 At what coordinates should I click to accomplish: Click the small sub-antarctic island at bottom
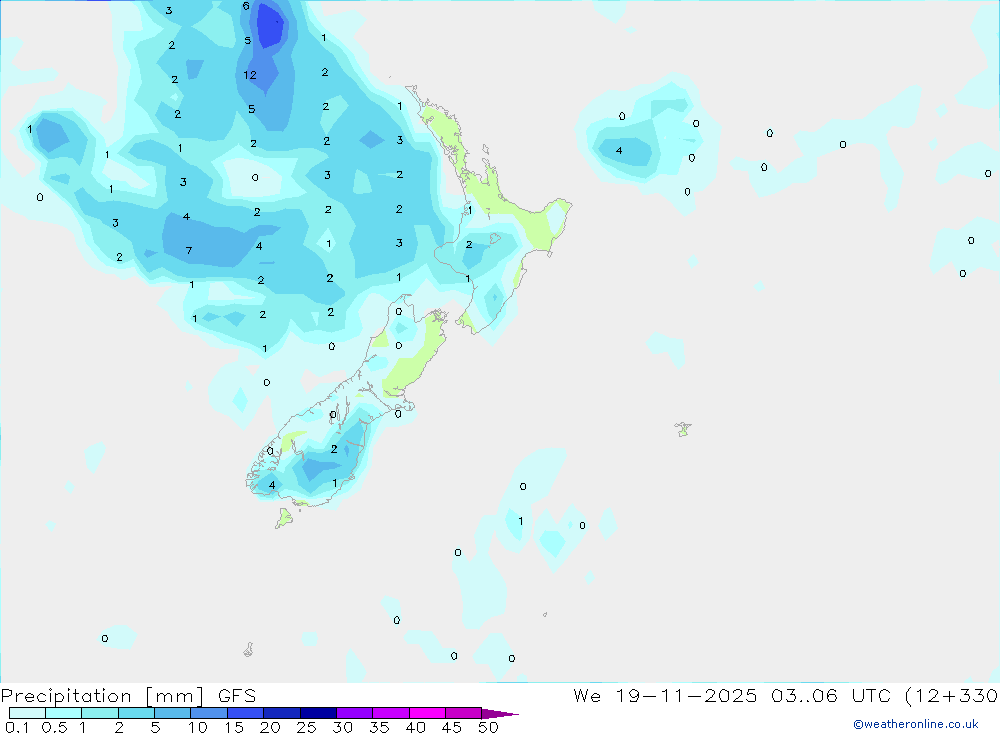coord(249,649)
